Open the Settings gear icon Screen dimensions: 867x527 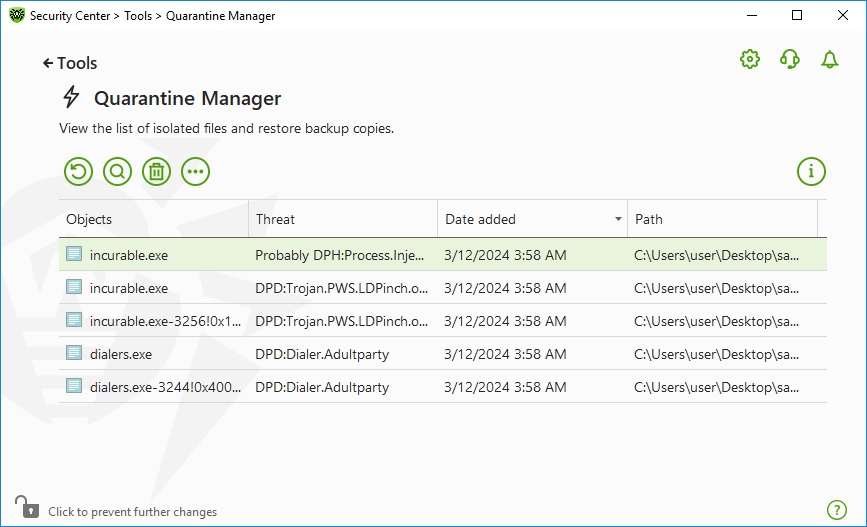(x=750, y=59)
